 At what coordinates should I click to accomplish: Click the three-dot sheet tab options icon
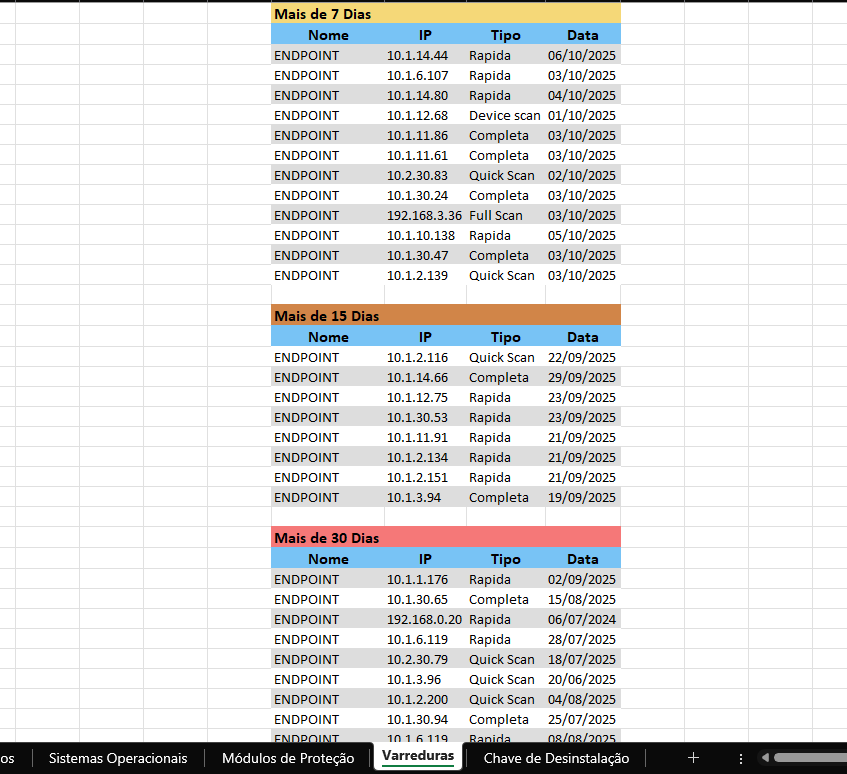pyautogui.click(x=740, y=758)
